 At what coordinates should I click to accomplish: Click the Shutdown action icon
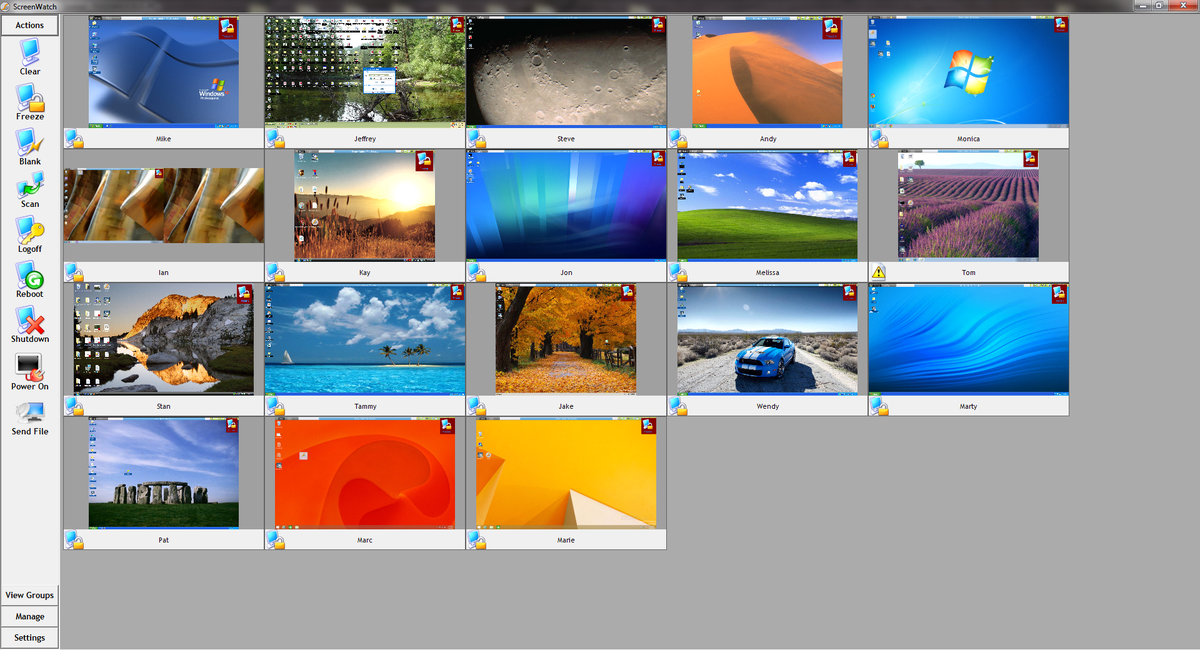tap(30, 320)
